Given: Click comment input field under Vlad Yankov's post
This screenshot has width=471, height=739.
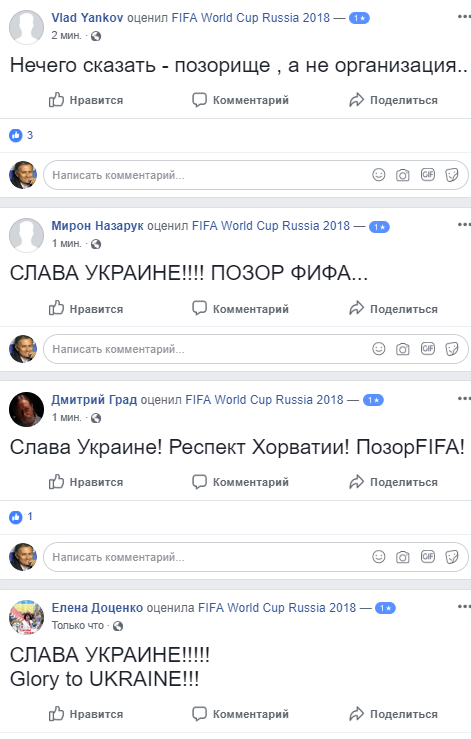Looking at the screenshot, I should pyautogui.click(x=256, y=175).
